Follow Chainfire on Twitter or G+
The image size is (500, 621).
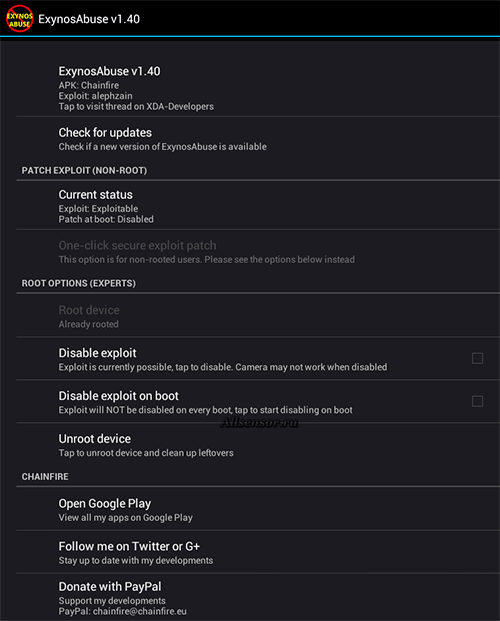258,552
